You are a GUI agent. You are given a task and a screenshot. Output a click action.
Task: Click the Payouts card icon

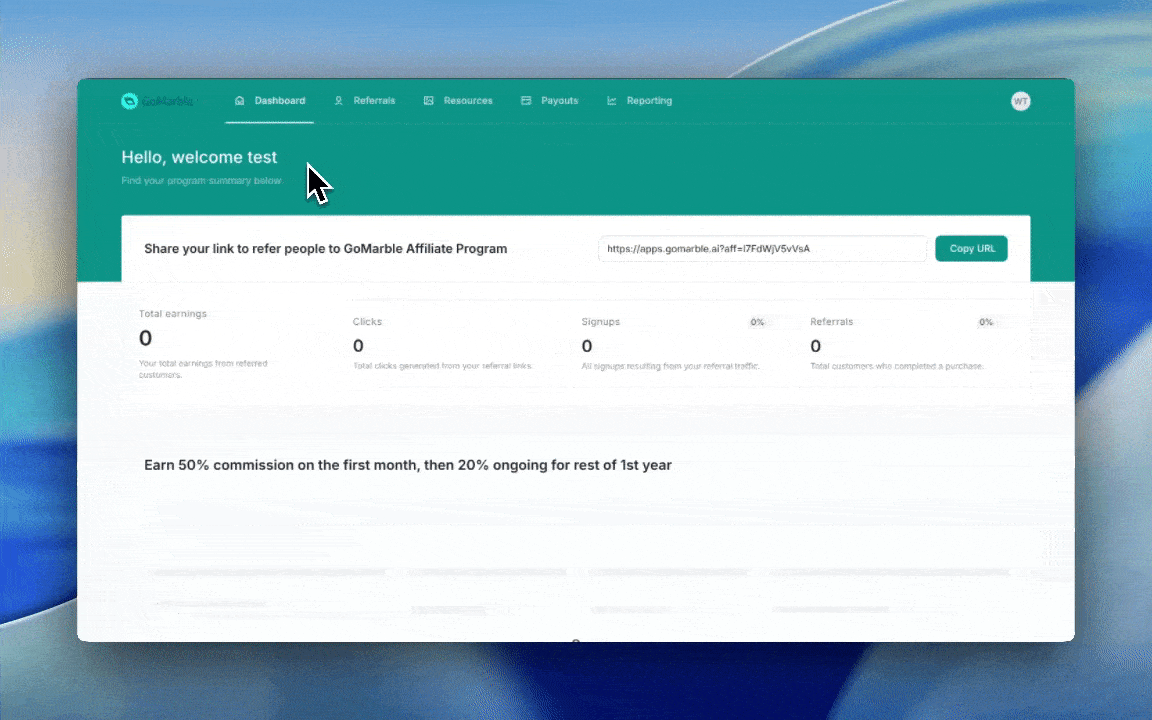pos(526,101)
